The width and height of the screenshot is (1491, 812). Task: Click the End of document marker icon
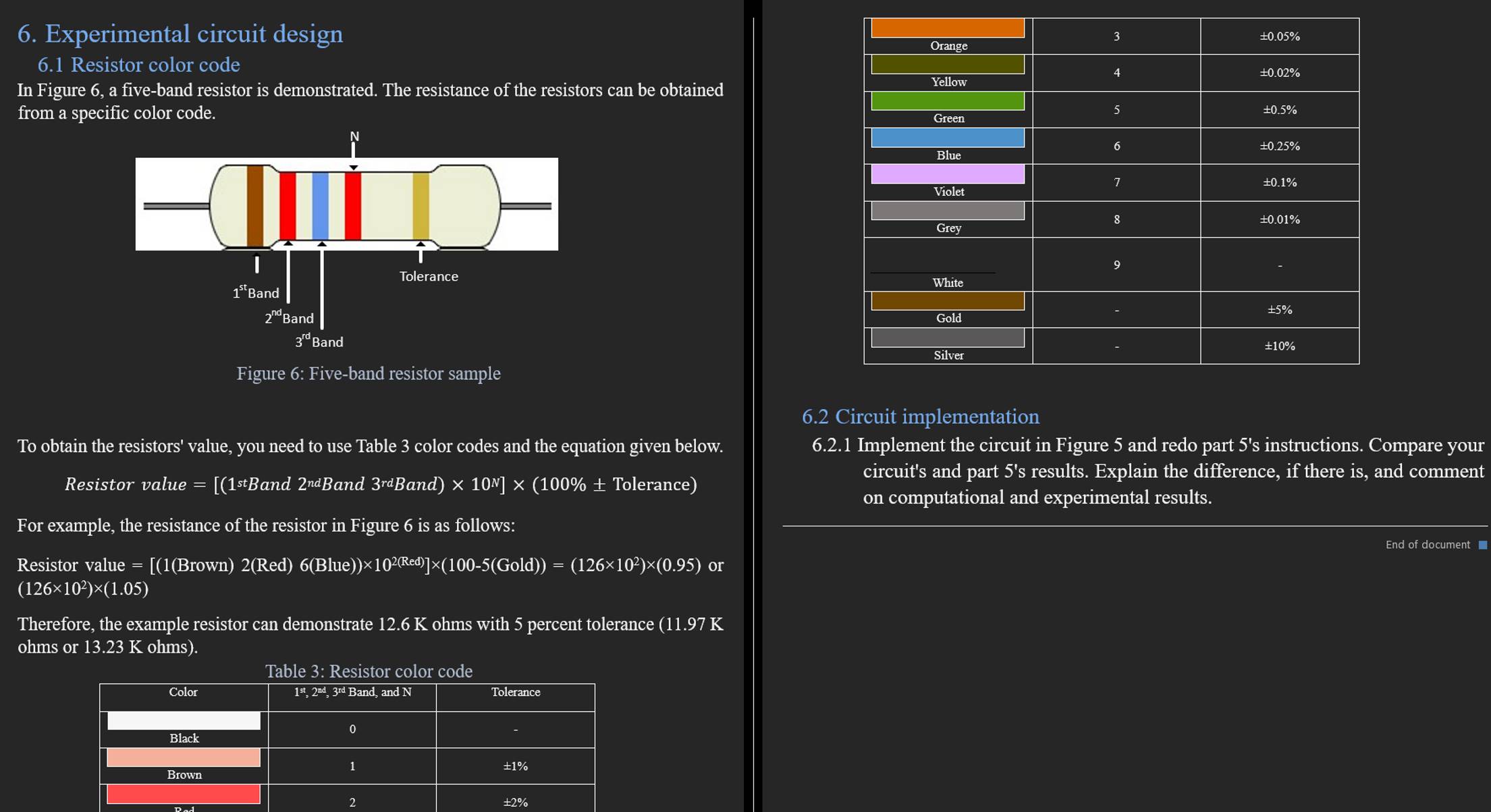1481,544
